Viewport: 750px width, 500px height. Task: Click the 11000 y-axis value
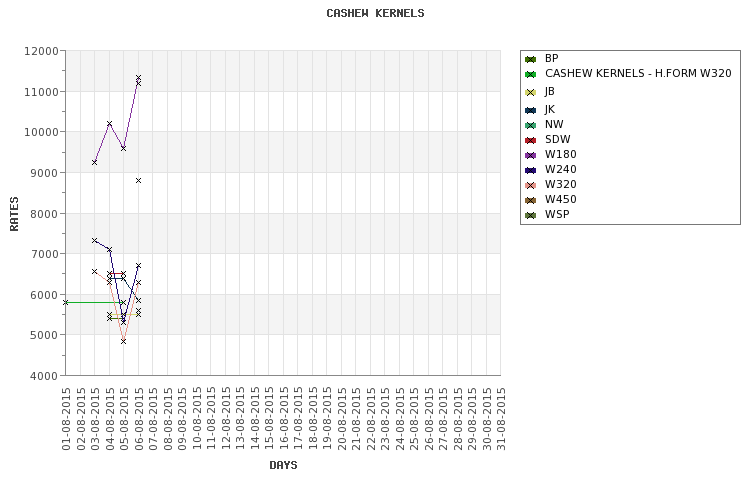pos(41,92)
